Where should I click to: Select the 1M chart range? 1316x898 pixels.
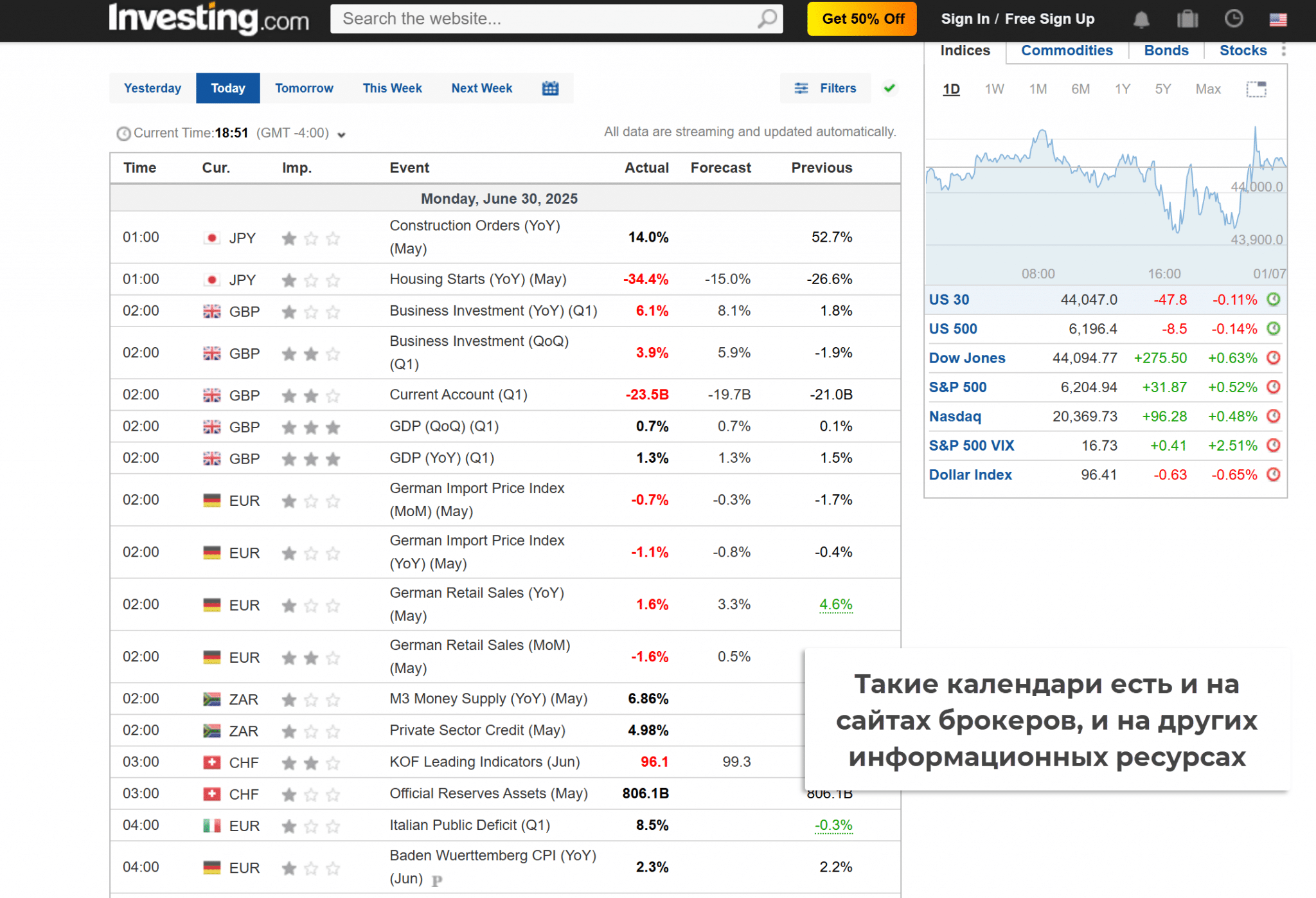[1038, 89]
